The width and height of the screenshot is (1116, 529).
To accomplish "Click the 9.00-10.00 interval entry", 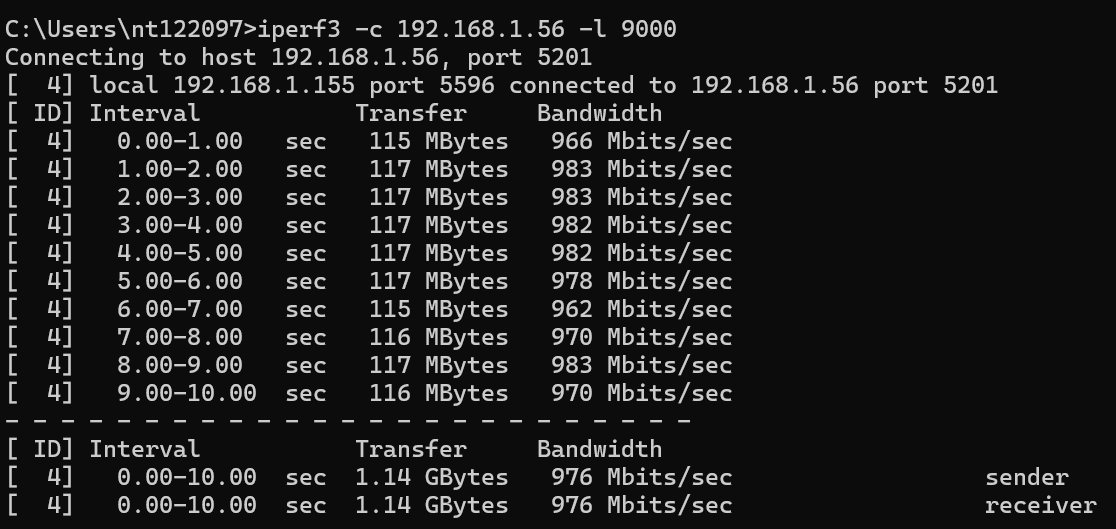I will coord(187,393).
